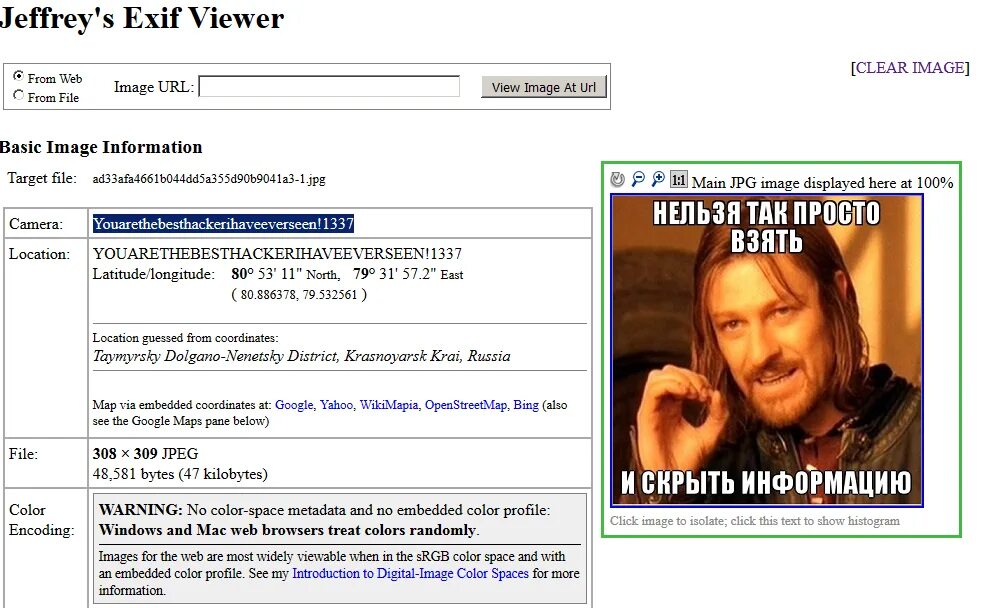This screenshot has width=982, height=608.
Task: Click the rotate image icon
Action: [618, 180]
